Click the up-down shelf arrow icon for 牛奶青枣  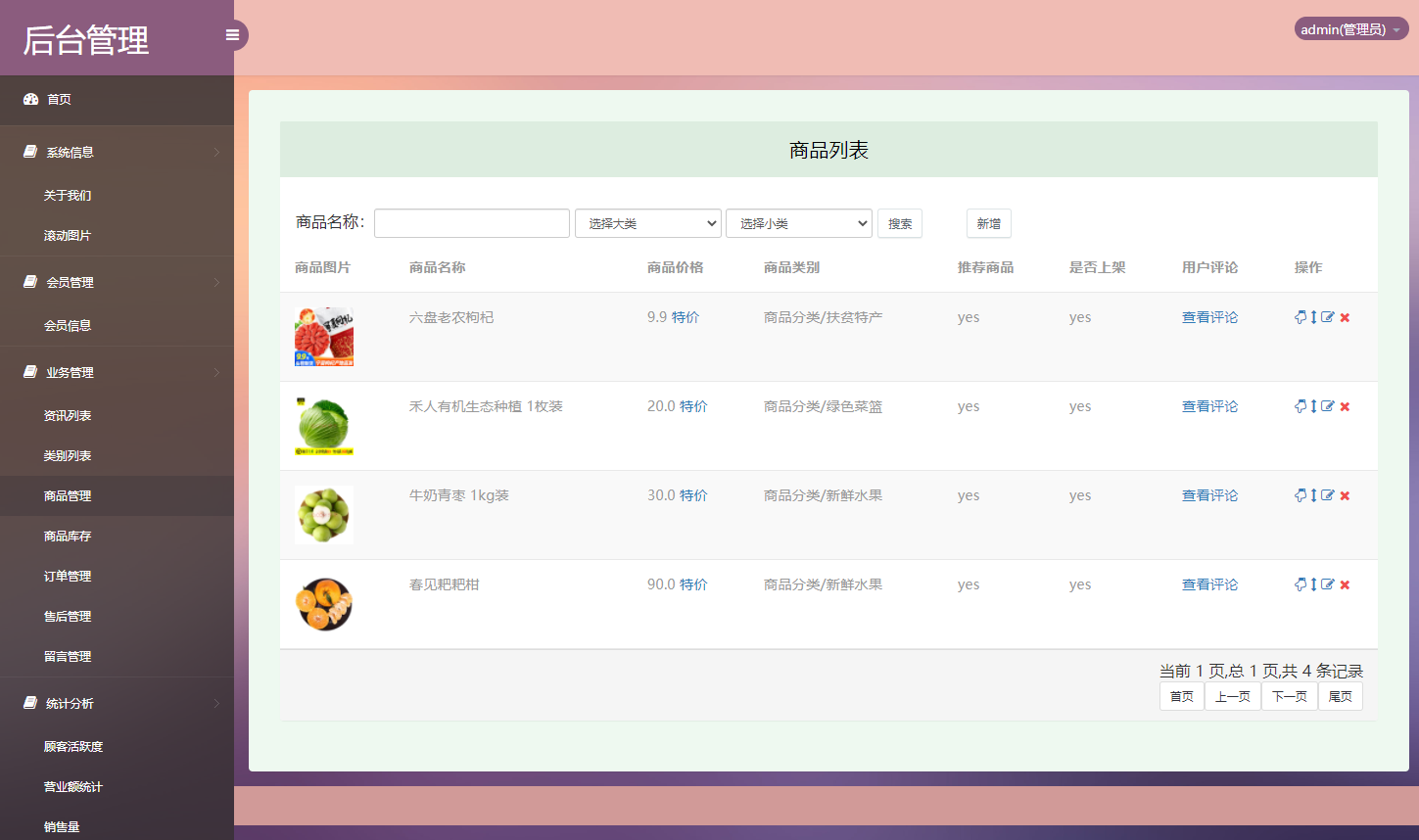(x=1313, y=494)
